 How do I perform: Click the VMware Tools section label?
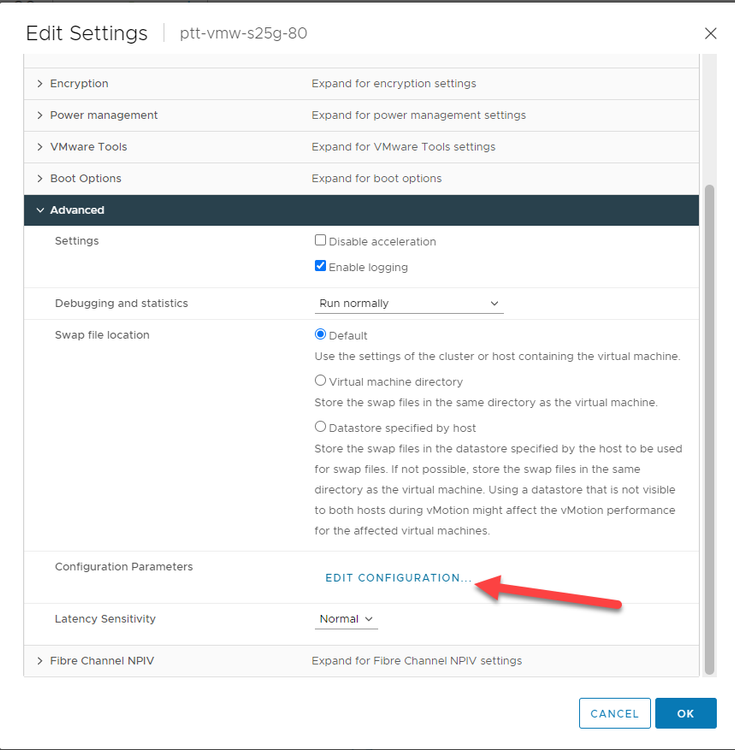[88, 147]
